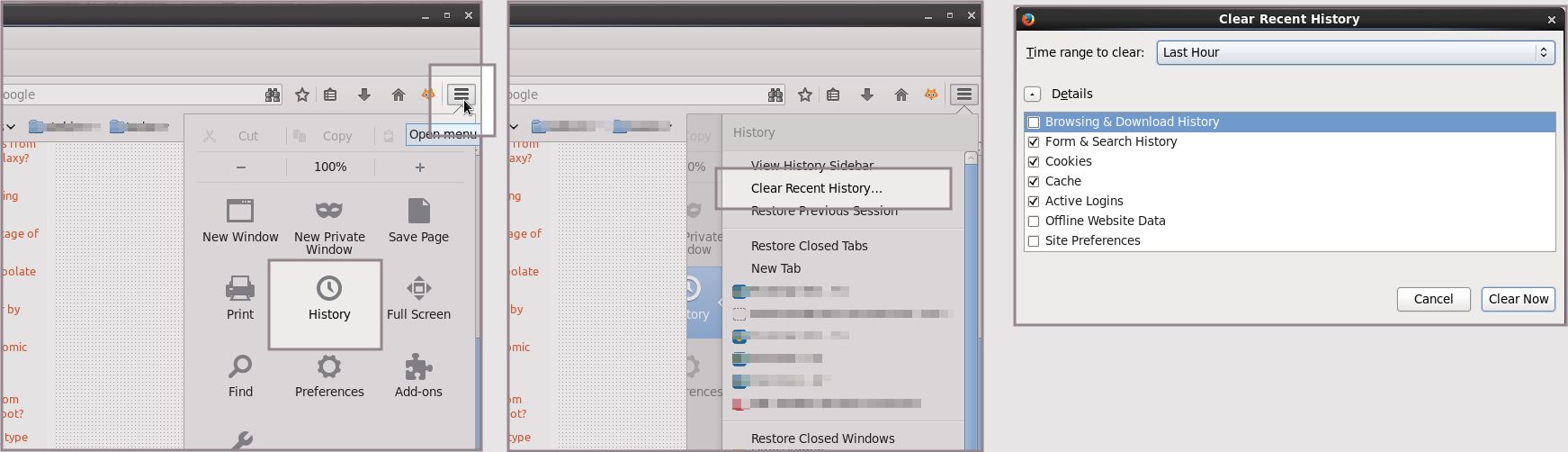Click the History panel vertical scrollbar

click(x=971, y=297)
